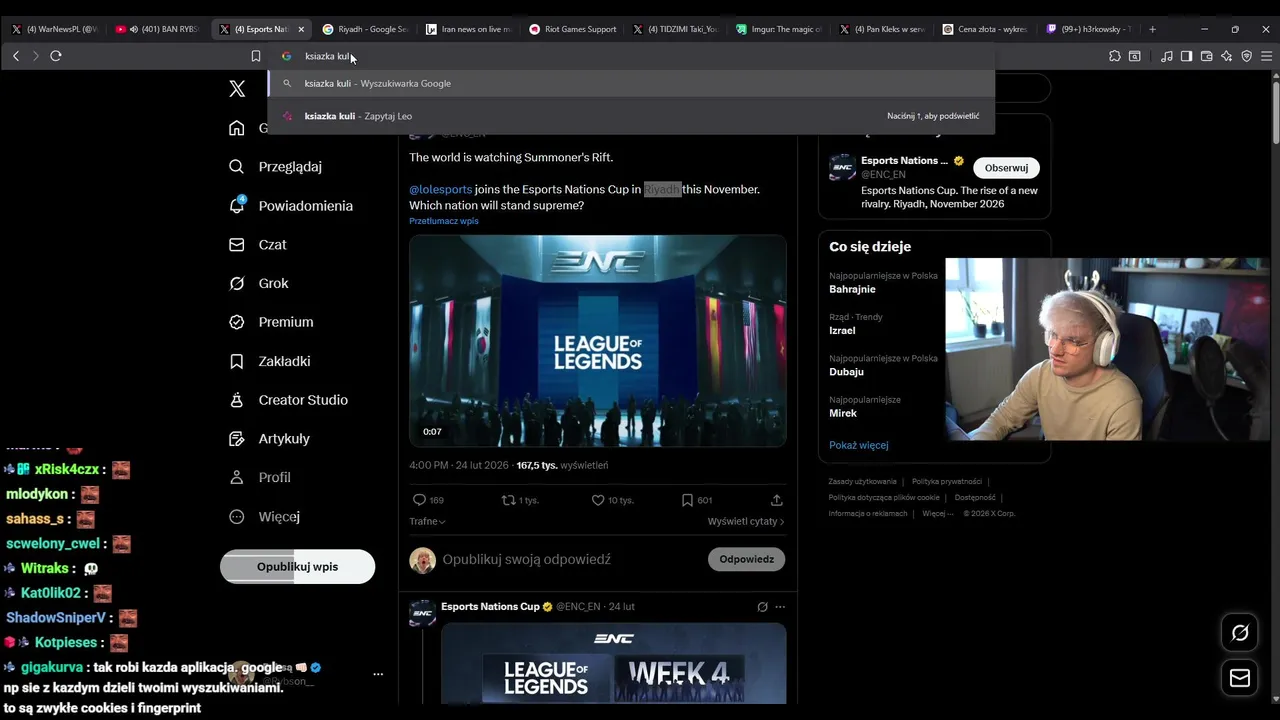1280x720 pixels.
Task: Open Profil in the X sidebar
Action: click(x=260, y=478)
